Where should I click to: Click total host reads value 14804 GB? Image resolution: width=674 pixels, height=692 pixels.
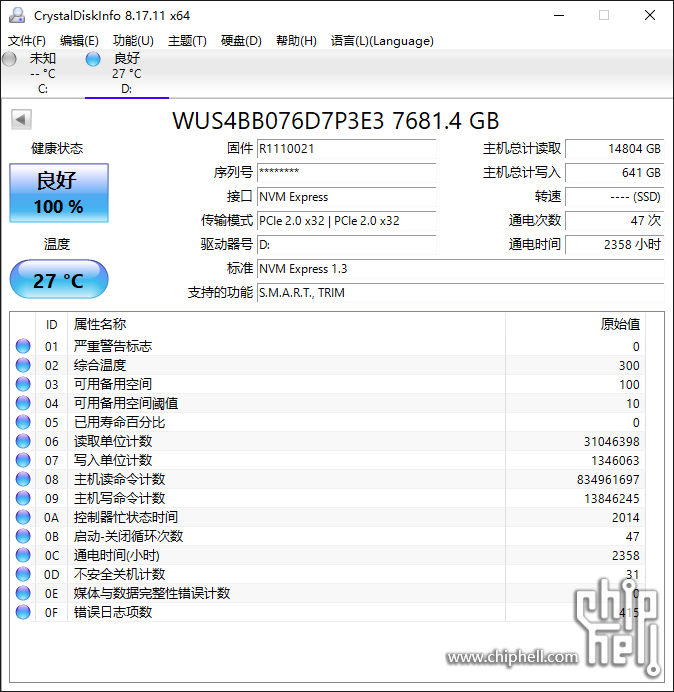pos(614,149)
